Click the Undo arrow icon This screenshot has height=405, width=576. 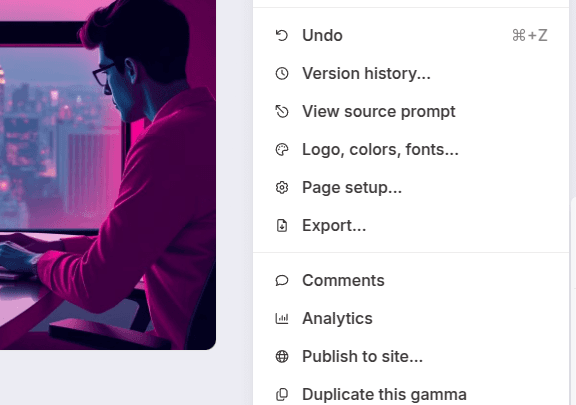pyautogui.click(x=282, y=36)
